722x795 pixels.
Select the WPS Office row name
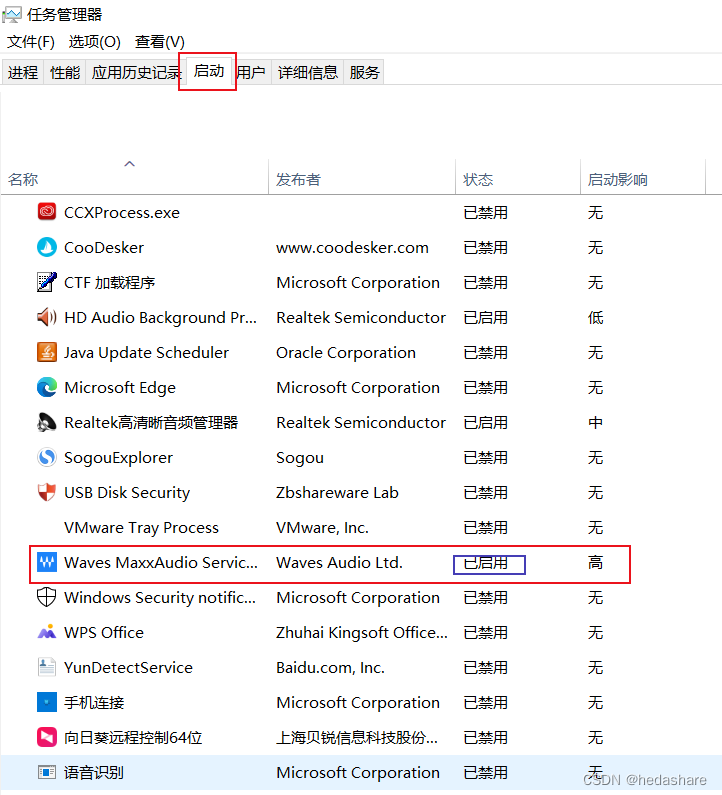[x=104, y=633]
